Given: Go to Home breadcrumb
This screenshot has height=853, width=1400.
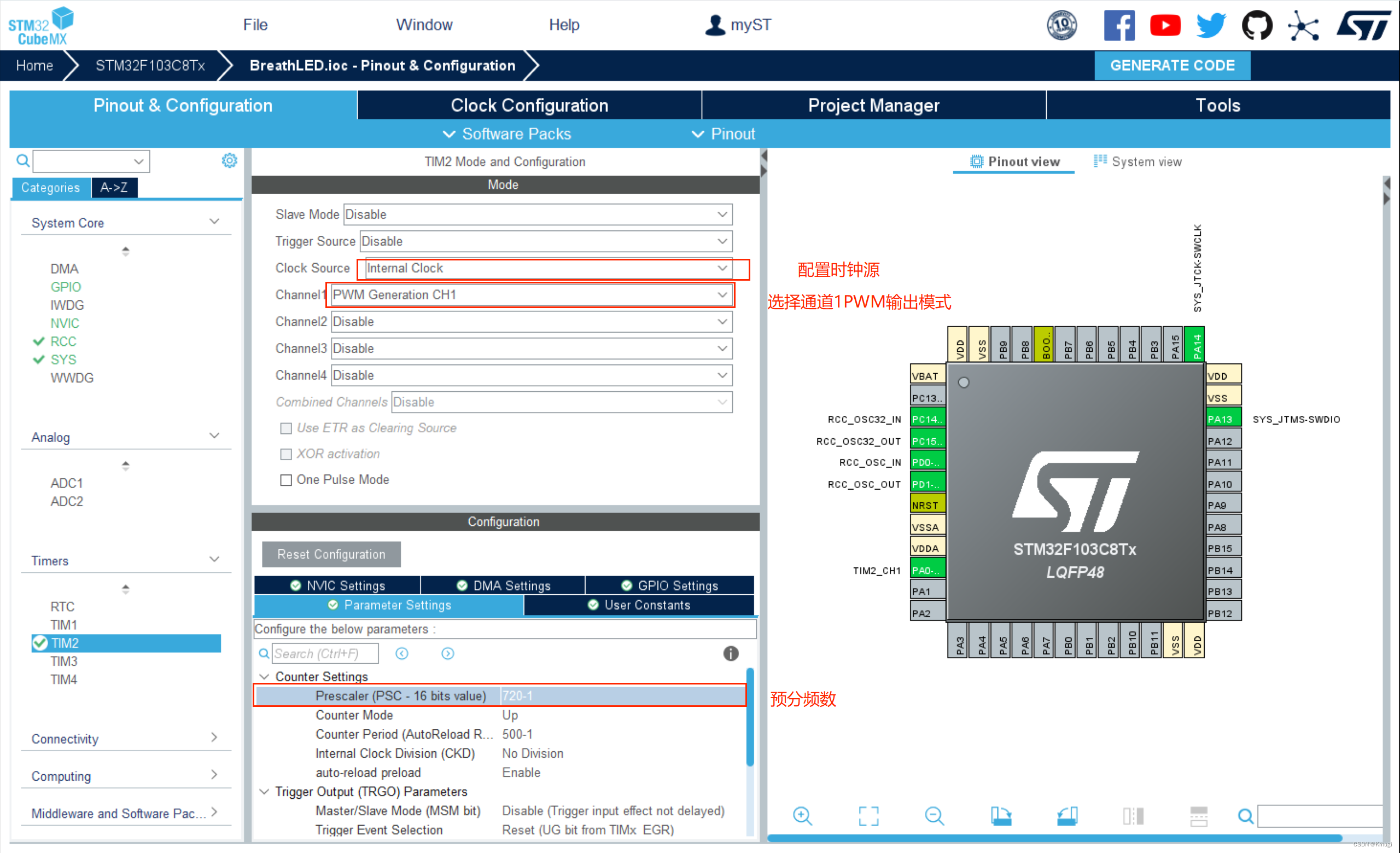Looking at the screenshot, I should coord(34,65).
